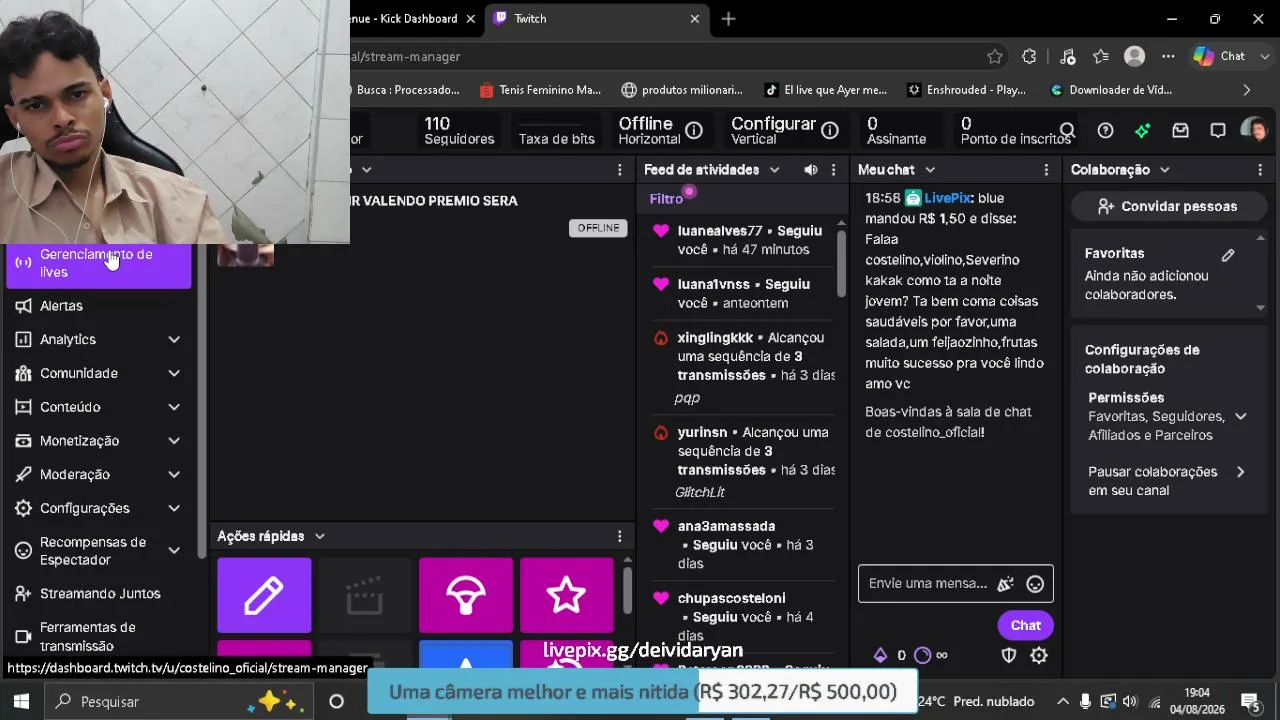1280x720 pixels.
Task: Click the Bits balance icon below chat
Action: pos(880,656)
